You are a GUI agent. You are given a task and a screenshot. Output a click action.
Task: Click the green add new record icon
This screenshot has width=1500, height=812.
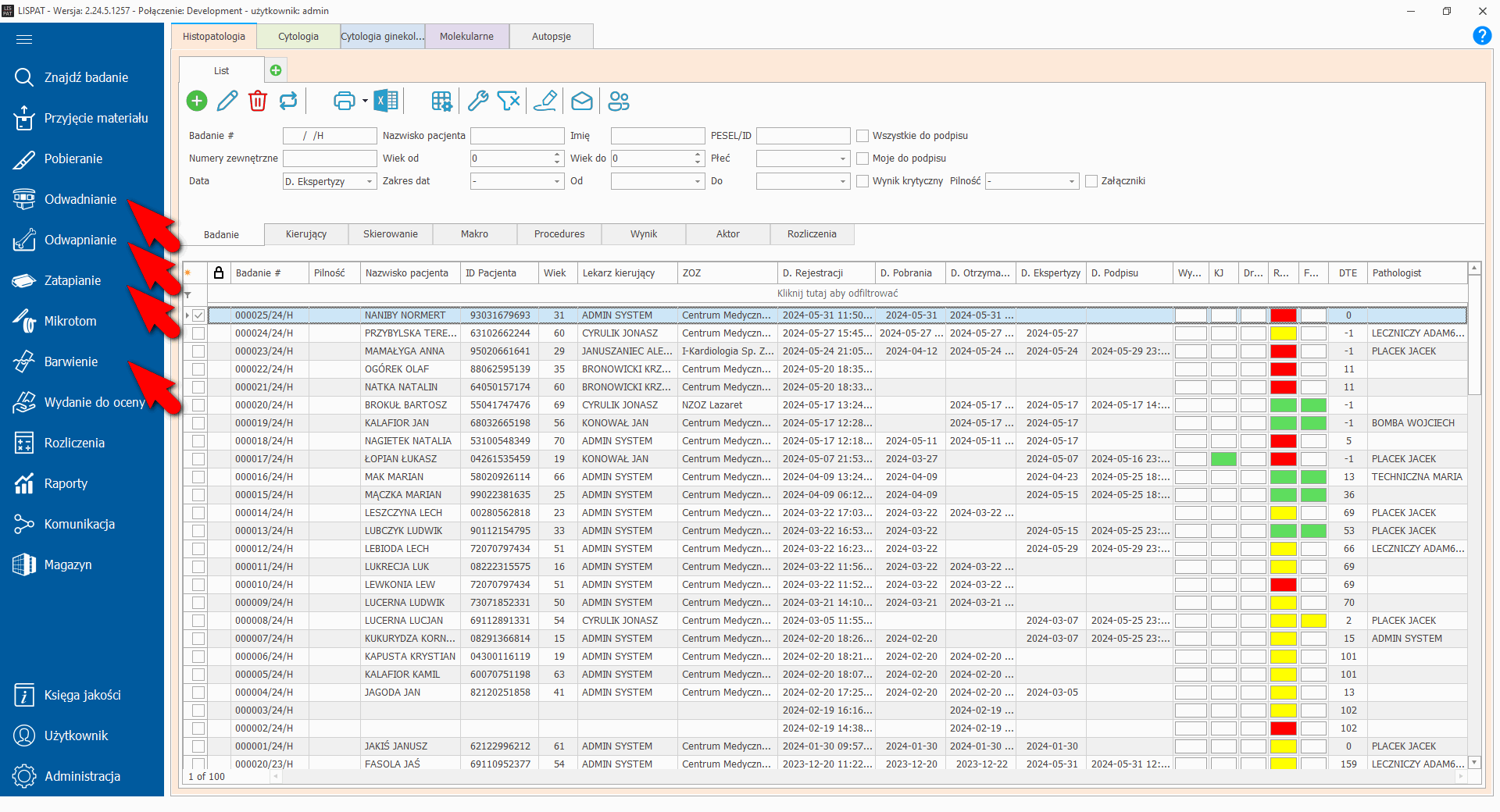(x=197, y=101)
